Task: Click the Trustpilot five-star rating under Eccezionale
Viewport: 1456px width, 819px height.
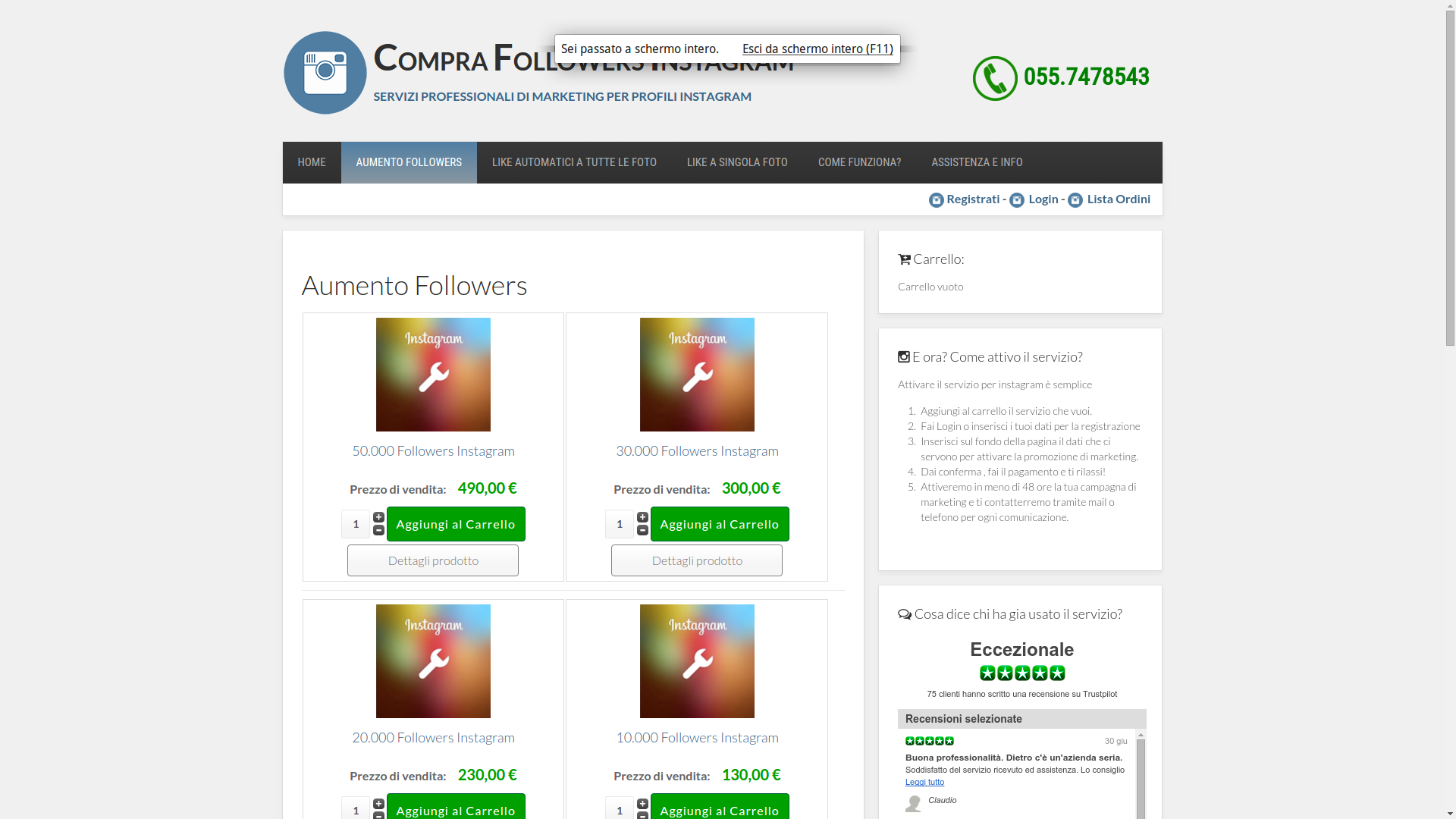Action: (1022, 673)
